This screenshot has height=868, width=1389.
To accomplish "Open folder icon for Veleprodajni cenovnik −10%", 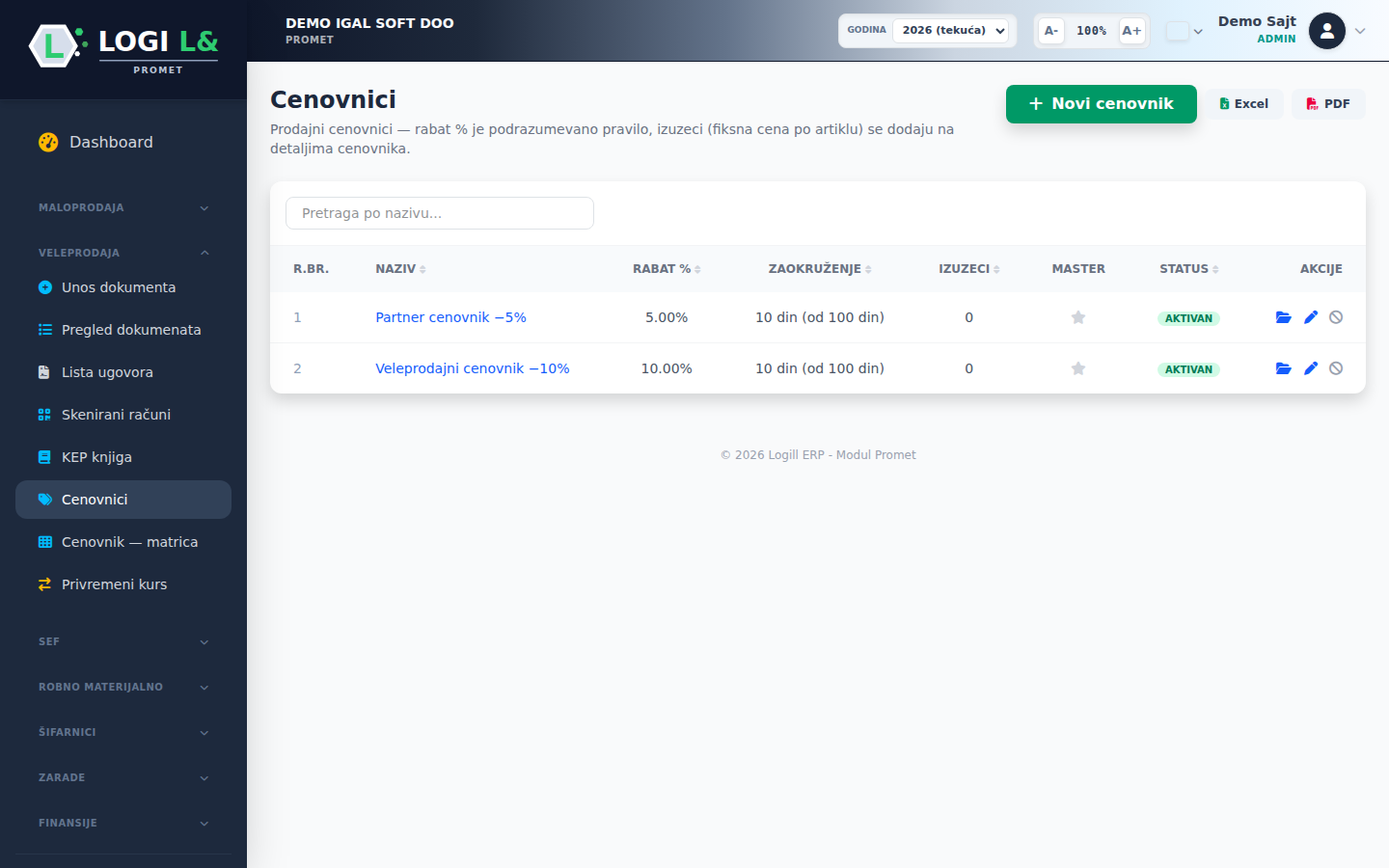I will pyautogui.click(x=1283, y=368).
